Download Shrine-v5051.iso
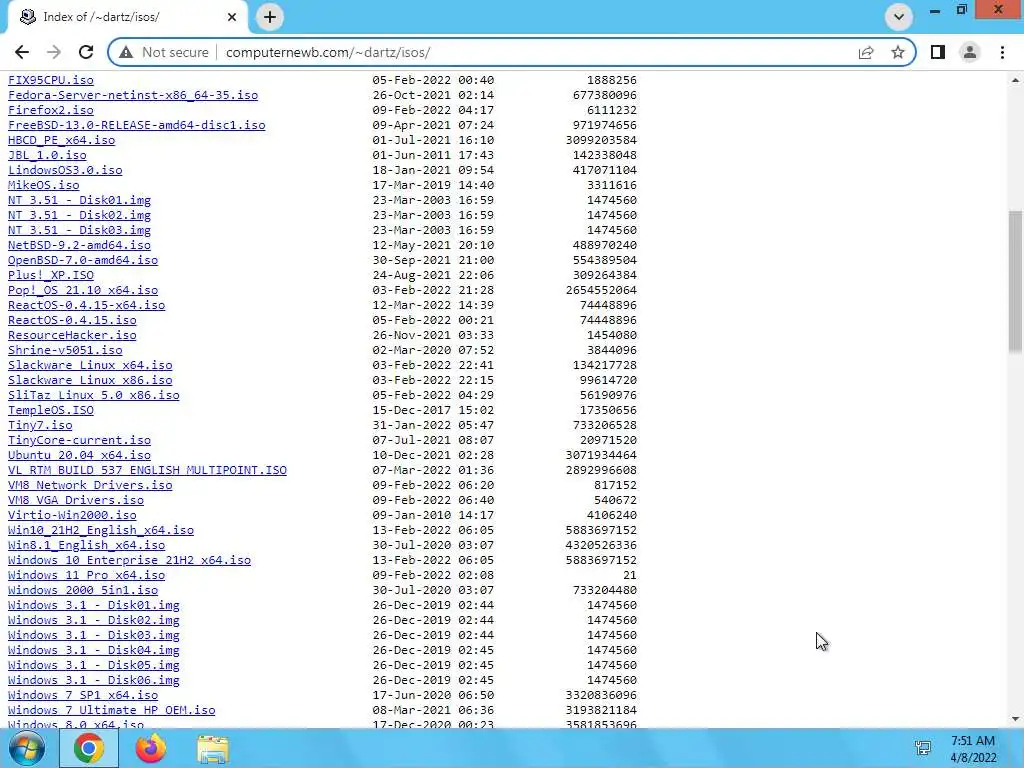The height and width of the screenshot is (768, 1024). [x=65, y=350]
